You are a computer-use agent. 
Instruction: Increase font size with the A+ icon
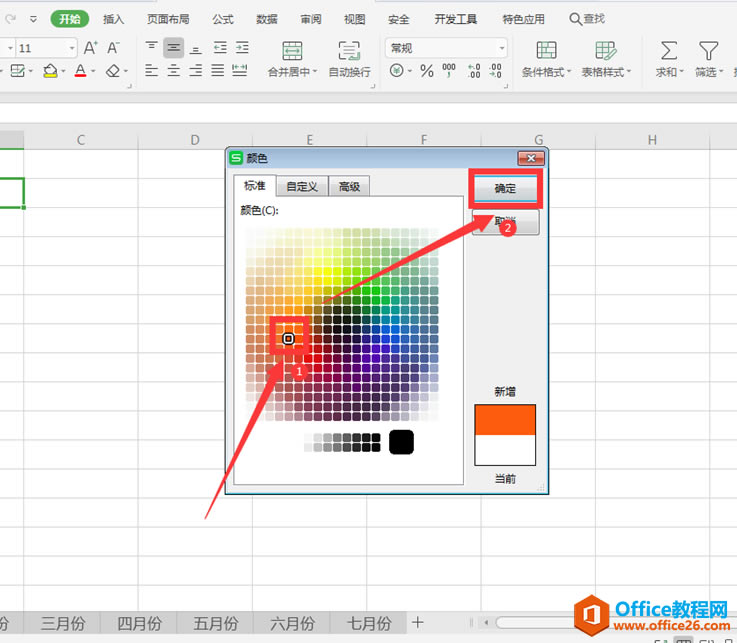90,48
